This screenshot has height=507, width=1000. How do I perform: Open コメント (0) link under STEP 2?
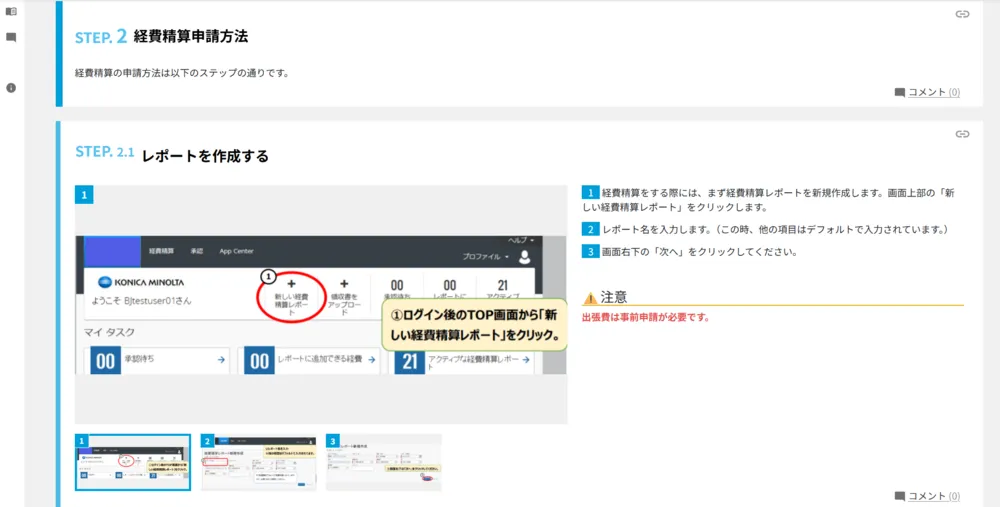pos(934,92)
